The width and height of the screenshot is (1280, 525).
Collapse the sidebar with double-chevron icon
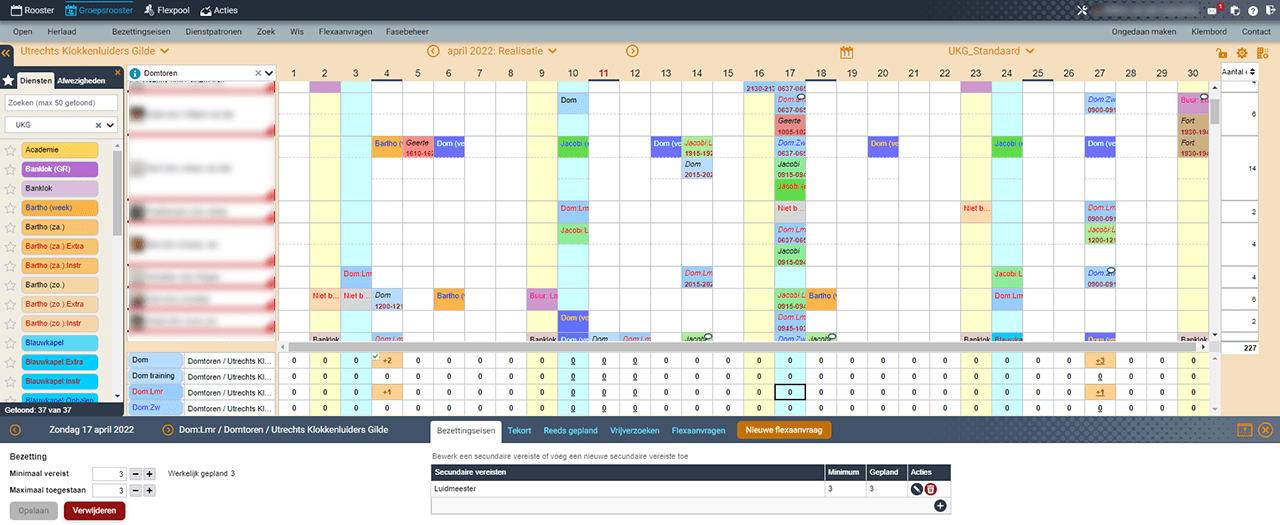coord(6,52)
